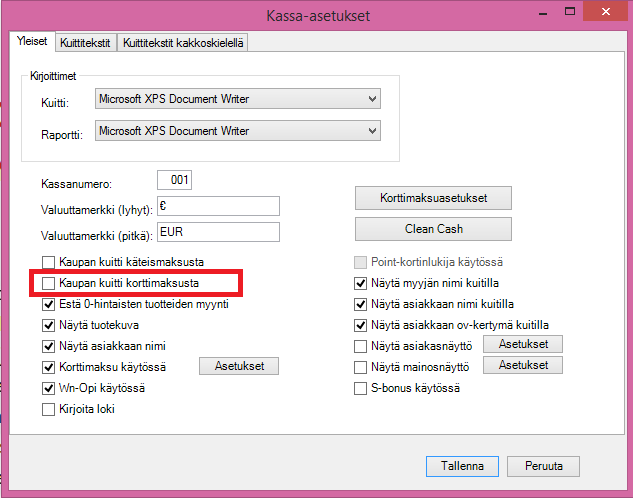The image size is (633, 498).
Task: Click the Valuuttamerkki (lyhyt) field
Action: point(217,205)
